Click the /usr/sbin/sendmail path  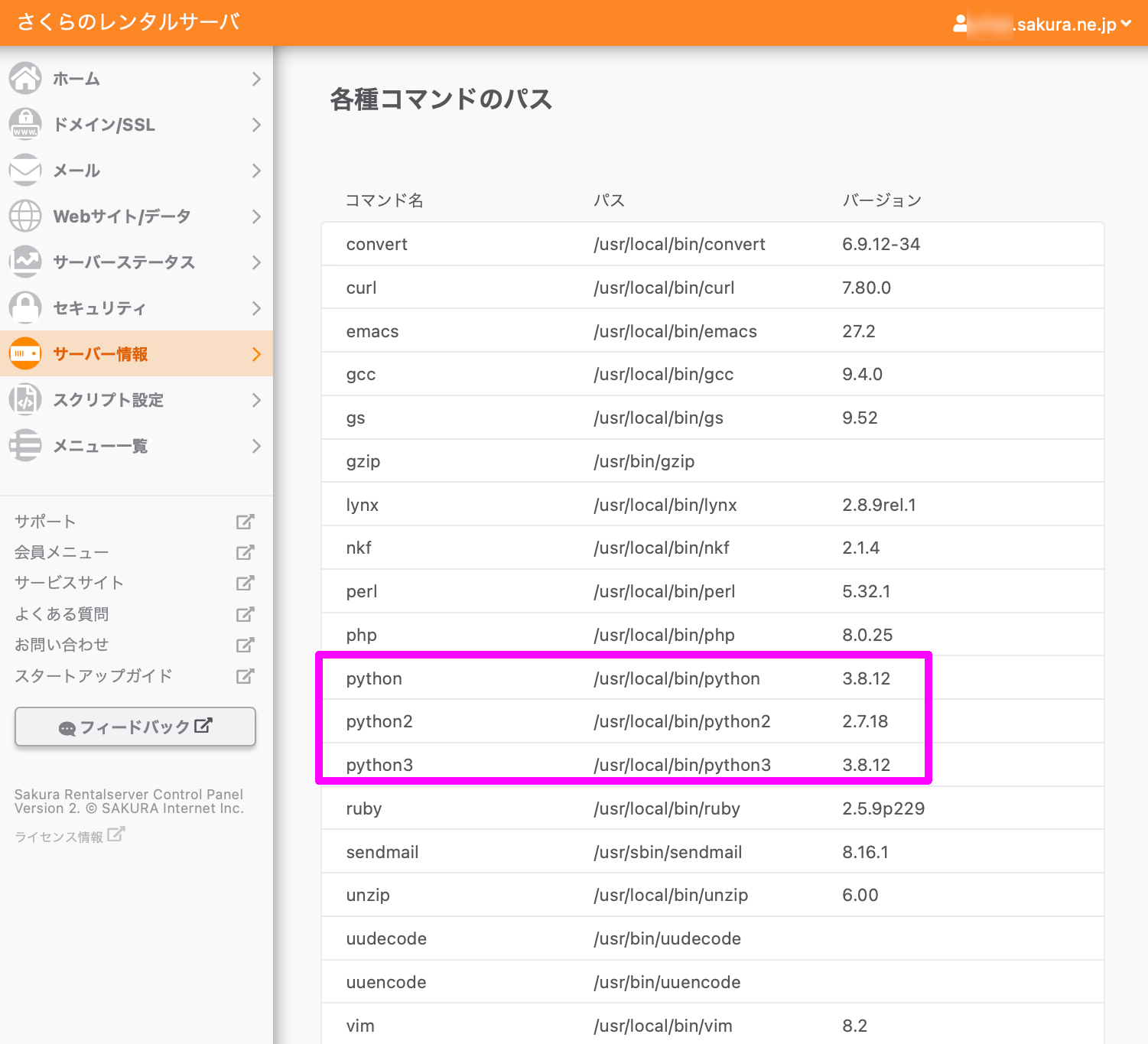[x=668, y=852]
